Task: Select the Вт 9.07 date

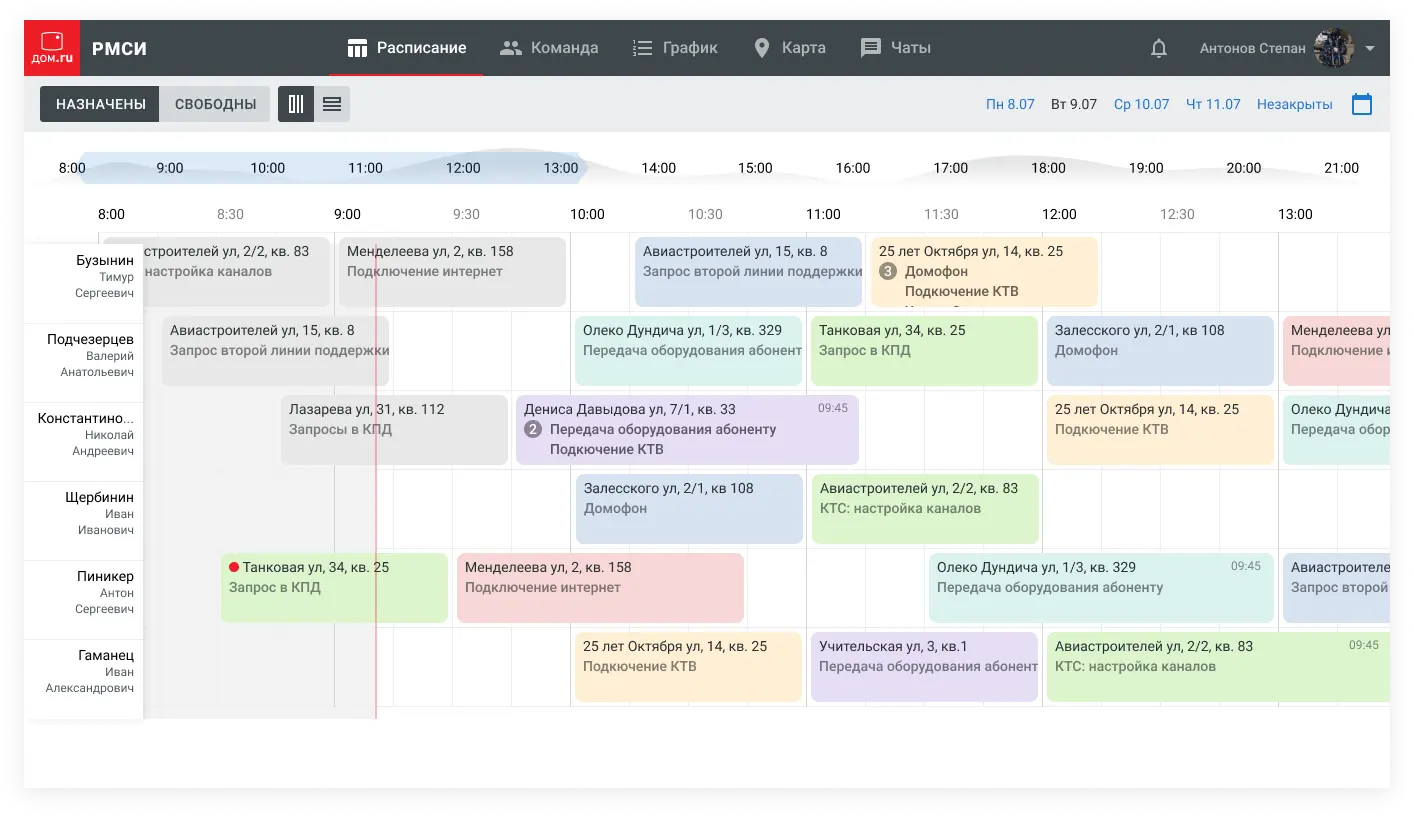Action: click(x=1074, y=104)
